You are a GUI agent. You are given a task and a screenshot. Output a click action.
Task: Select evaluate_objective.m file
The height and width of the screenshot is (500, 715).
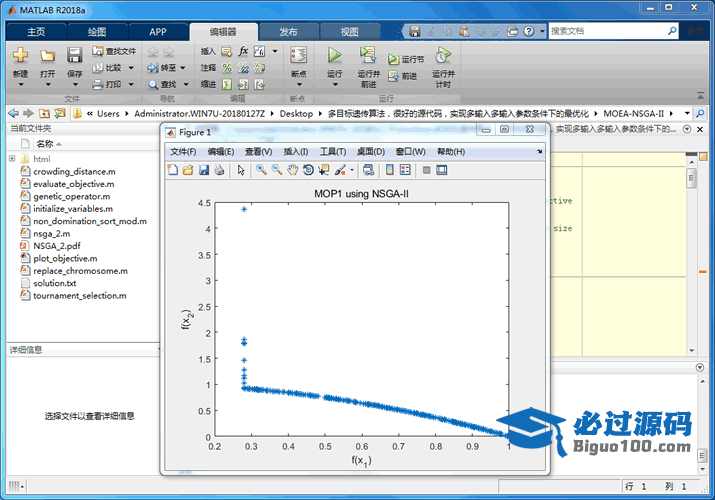click(74, 184)
